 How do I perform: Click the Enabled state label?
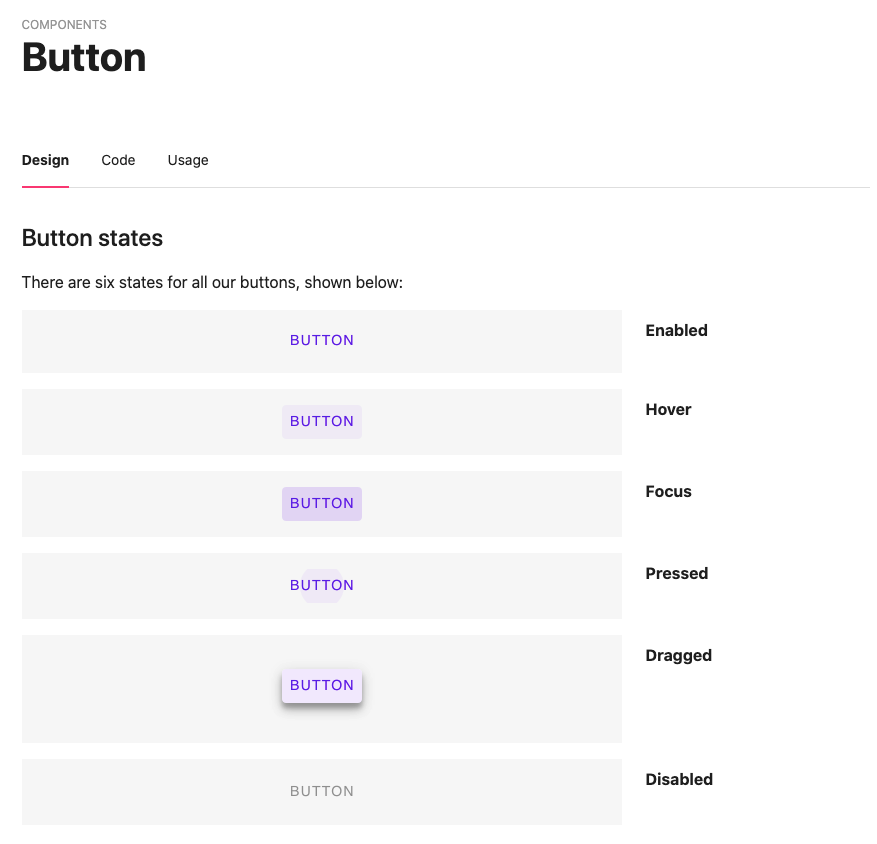[x=676, y=330]
